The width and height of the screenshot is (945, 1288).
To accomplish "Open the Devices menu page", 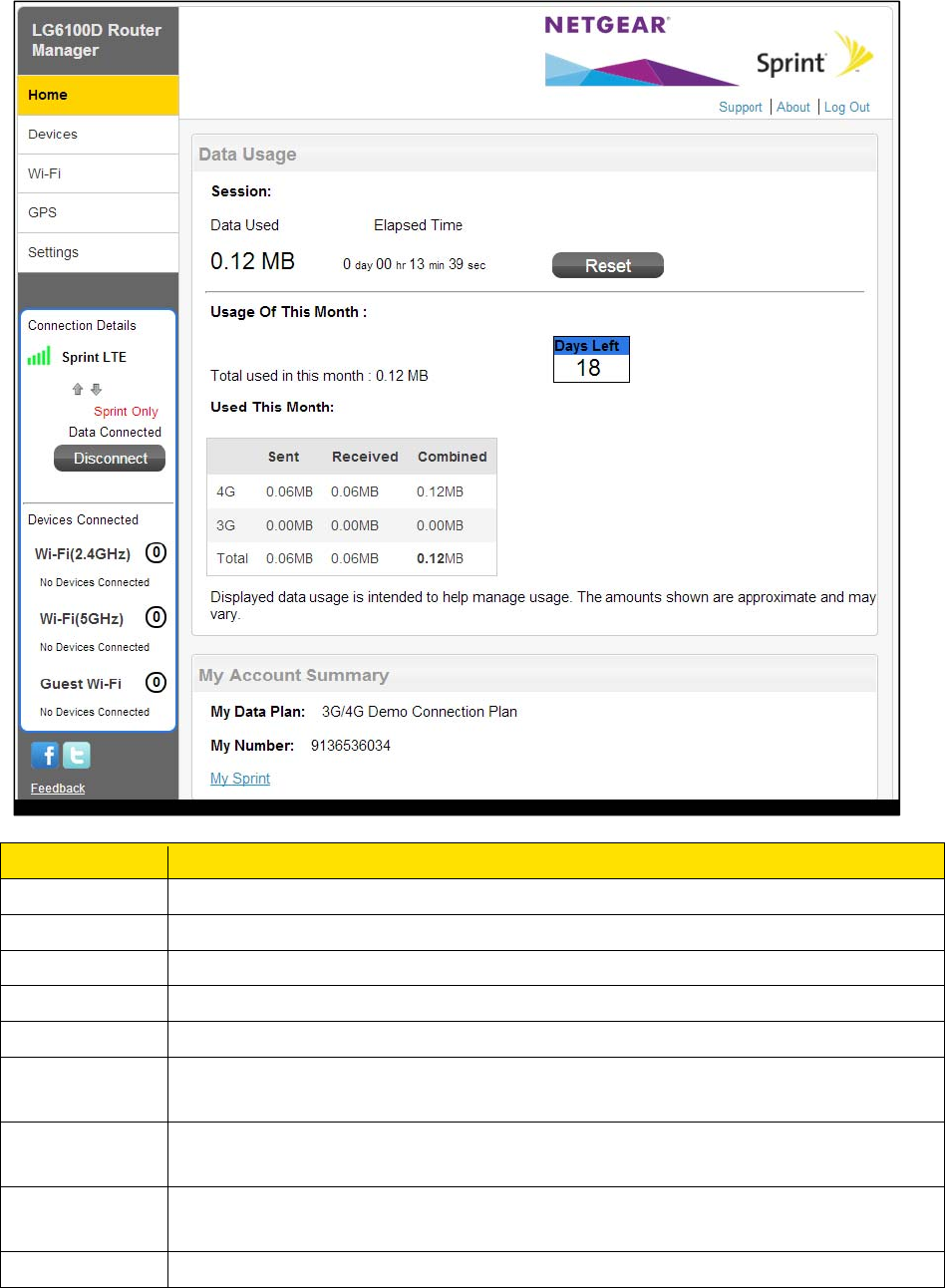I will point(98,135).
